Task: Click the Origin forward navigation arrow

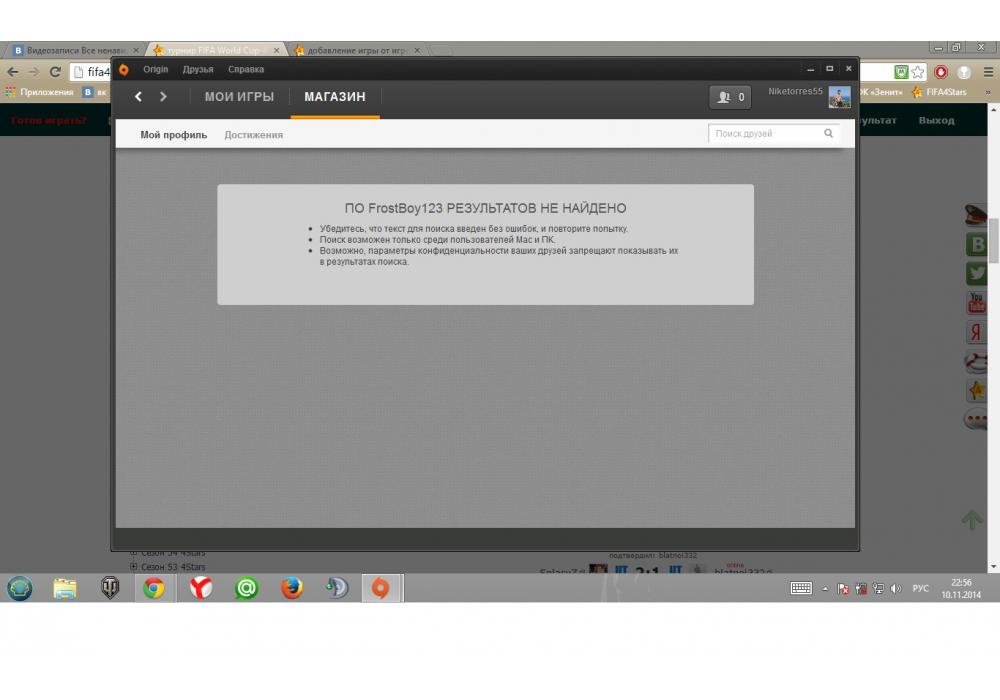Action: point(163,97)
